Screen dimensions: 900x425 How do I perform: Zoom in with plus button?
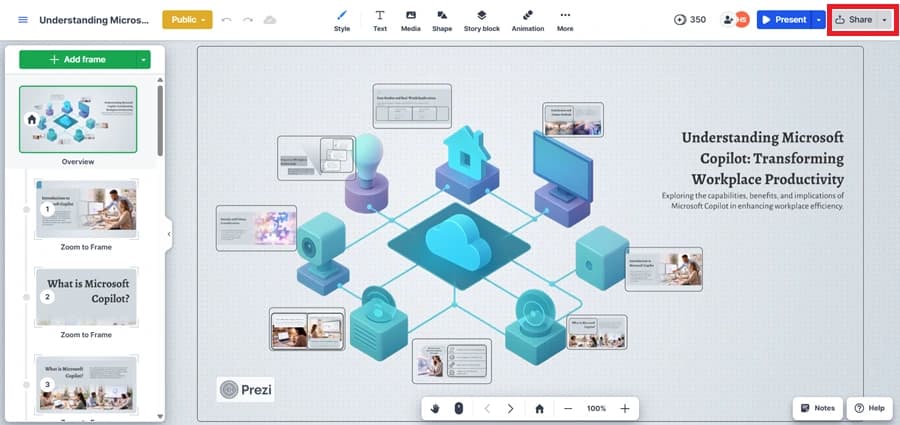[625, 408]
